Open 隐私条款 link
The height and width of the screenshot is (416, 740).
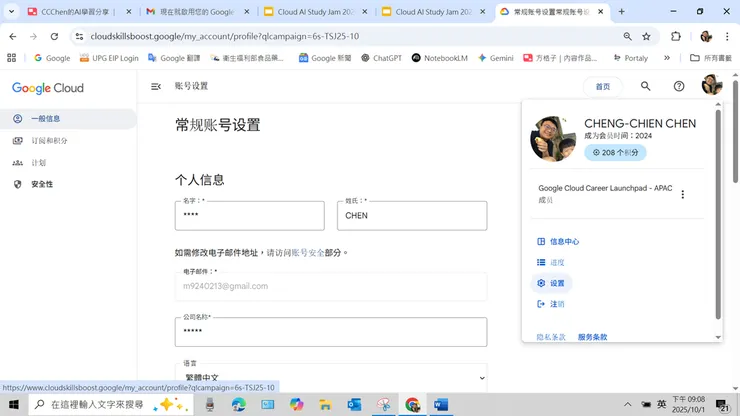pyautogui.click(x=551, y=337)
